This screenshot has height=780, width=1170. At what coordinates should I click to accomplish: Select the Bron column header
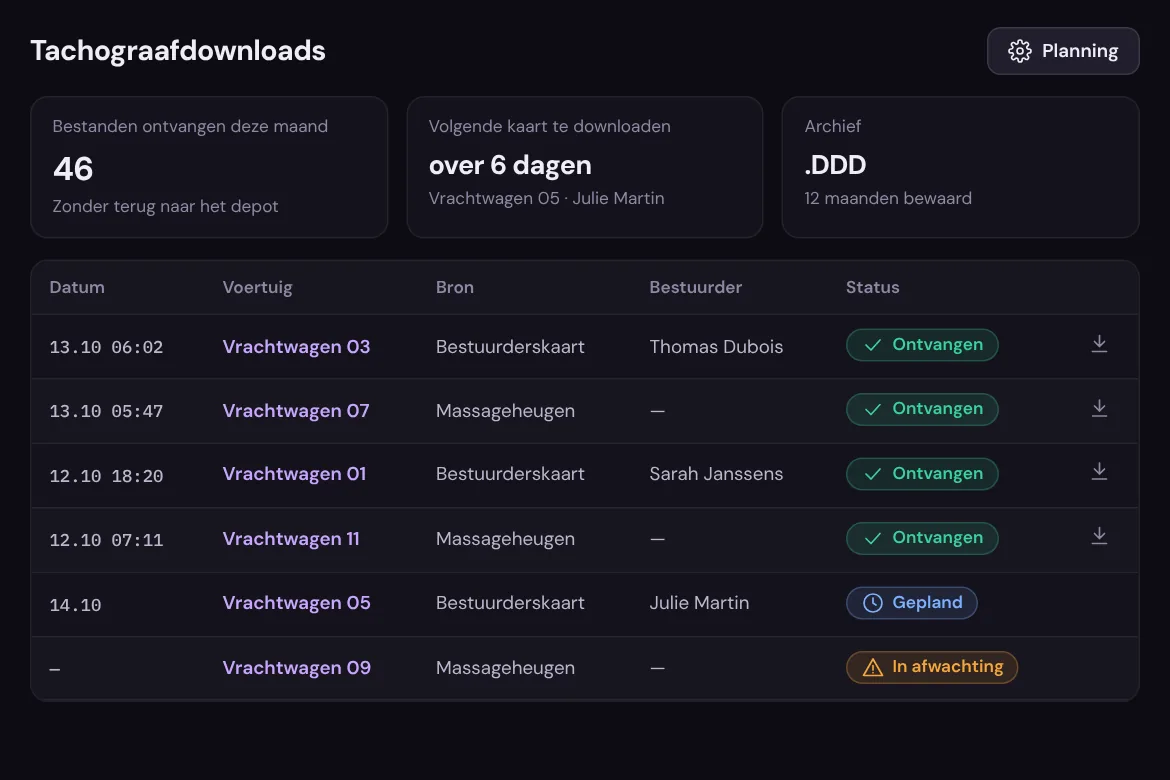(454, 287)
